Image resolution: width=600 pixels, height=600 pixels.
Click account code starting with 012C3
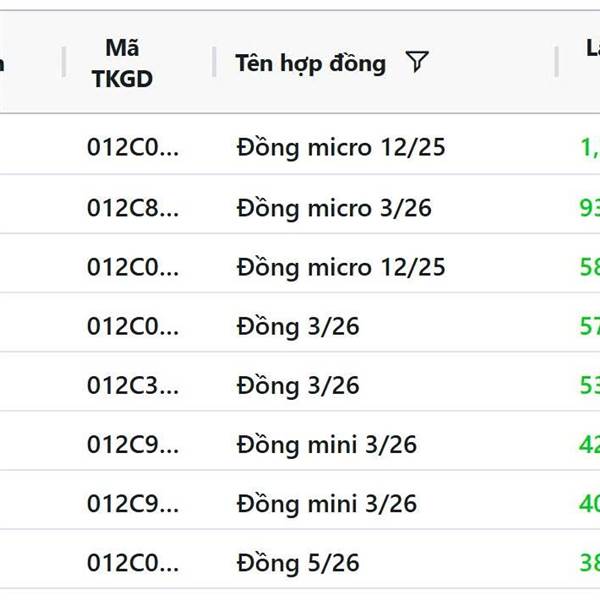133,385
